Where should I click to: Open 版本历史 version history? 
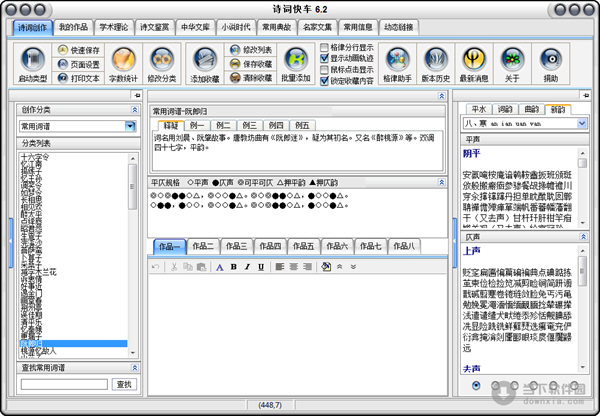435,63
